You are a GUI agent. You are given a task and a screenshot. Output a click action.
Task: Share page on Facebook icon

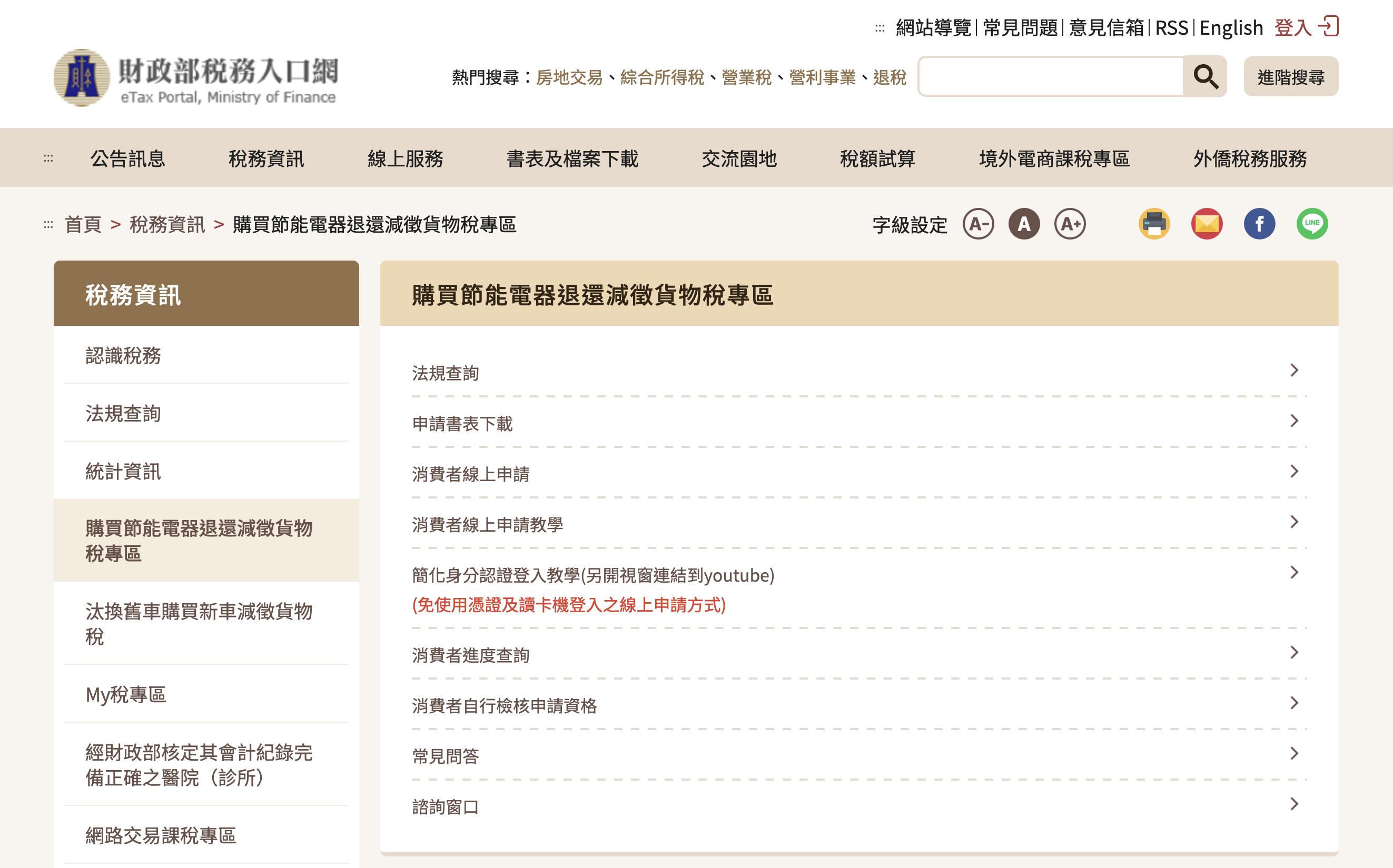1260,224
